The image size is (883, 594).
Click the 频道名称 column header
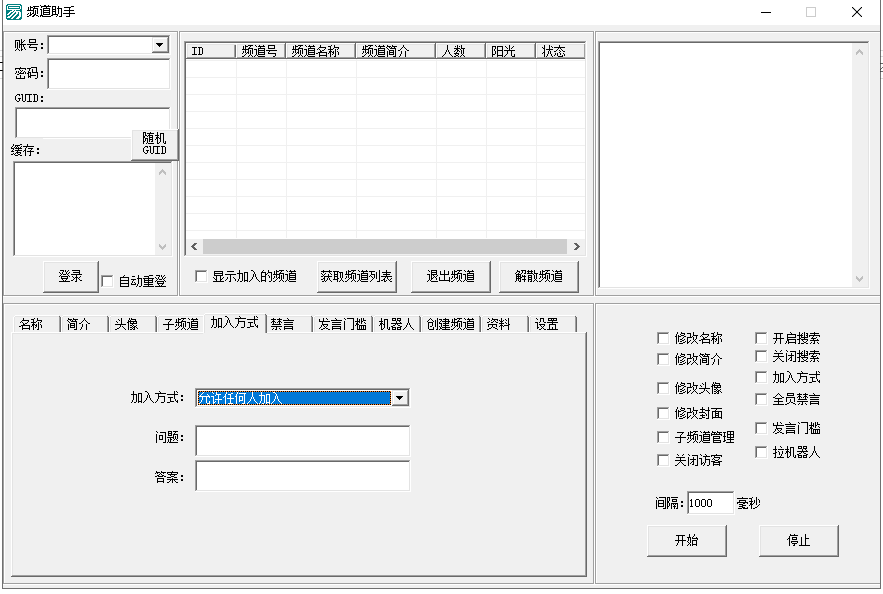tap(320, 51)
